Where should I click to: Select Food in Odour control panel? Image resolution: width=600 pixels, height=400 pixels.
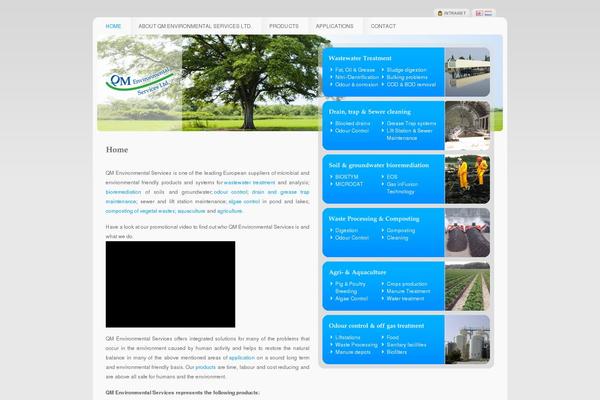[393, 338]
